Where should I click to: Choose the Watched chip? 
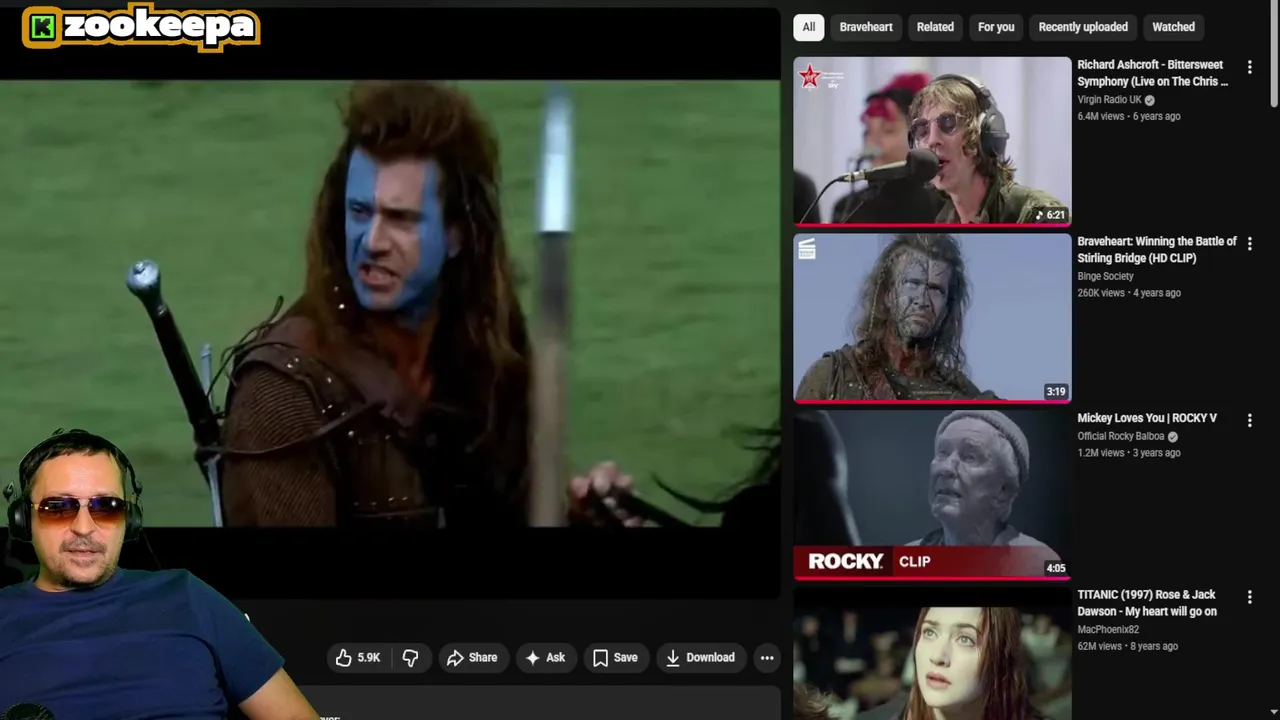pos(1173,27)
